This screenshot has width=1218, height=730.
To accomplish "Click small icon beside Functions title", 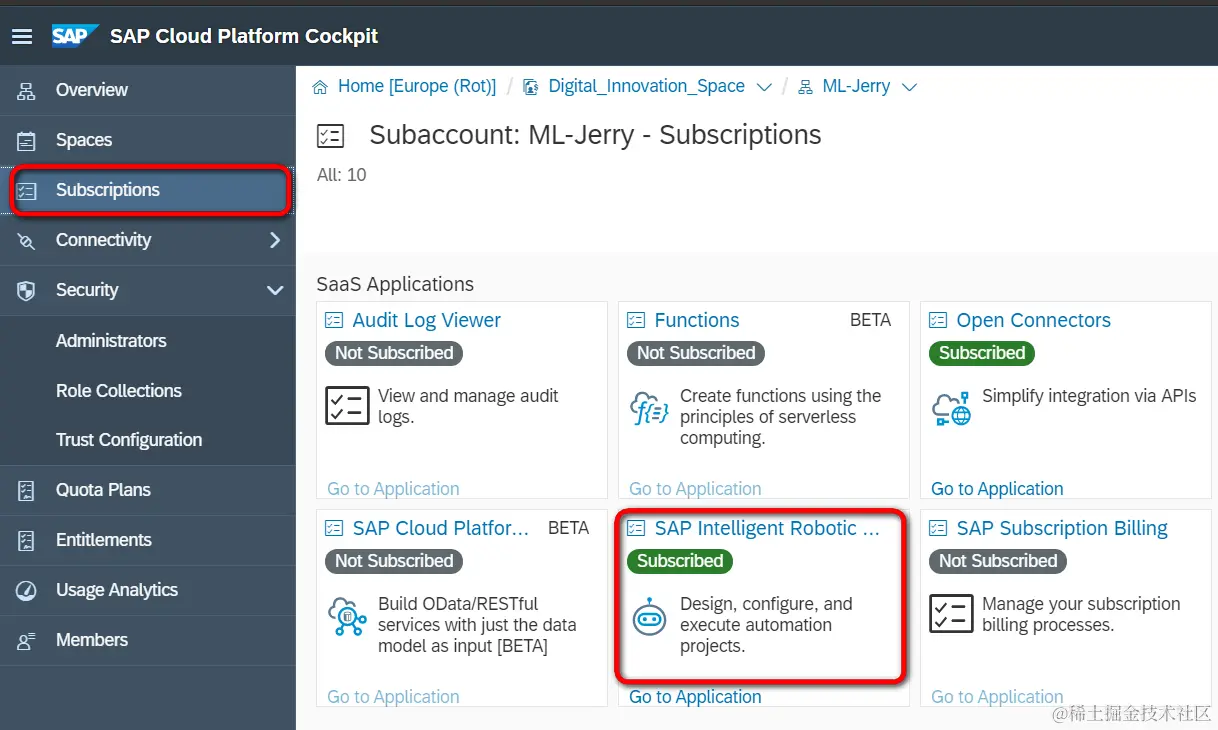I will click(636, 320).
